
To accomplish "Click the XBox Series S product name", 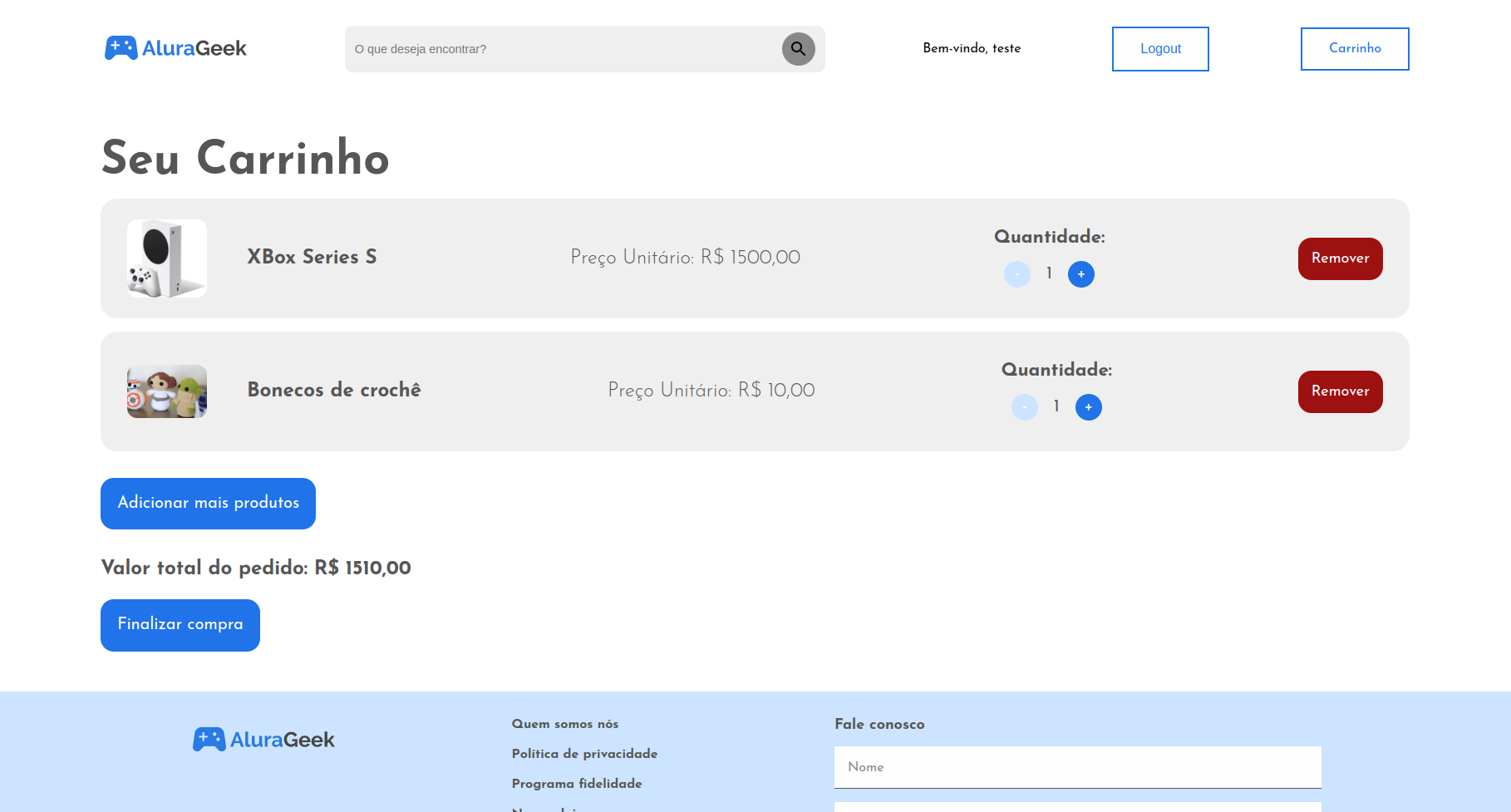I will [x=312, y=257].
